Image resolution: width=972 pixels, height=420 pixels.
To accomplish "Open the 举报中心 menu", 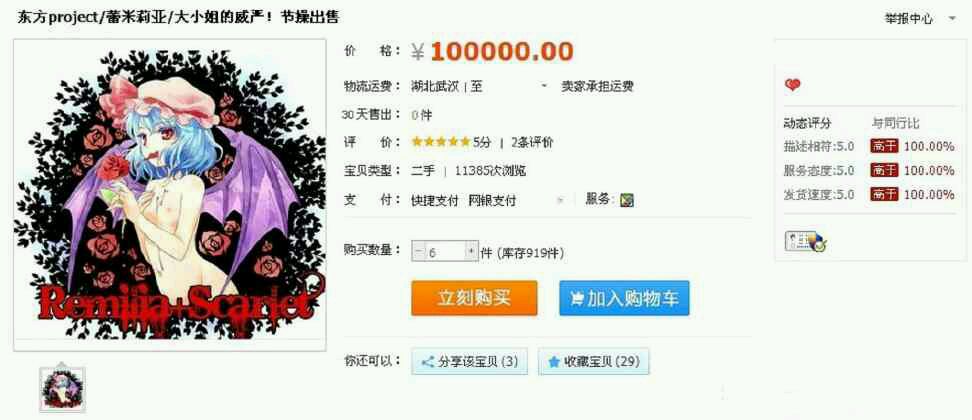I will point(908,19).
